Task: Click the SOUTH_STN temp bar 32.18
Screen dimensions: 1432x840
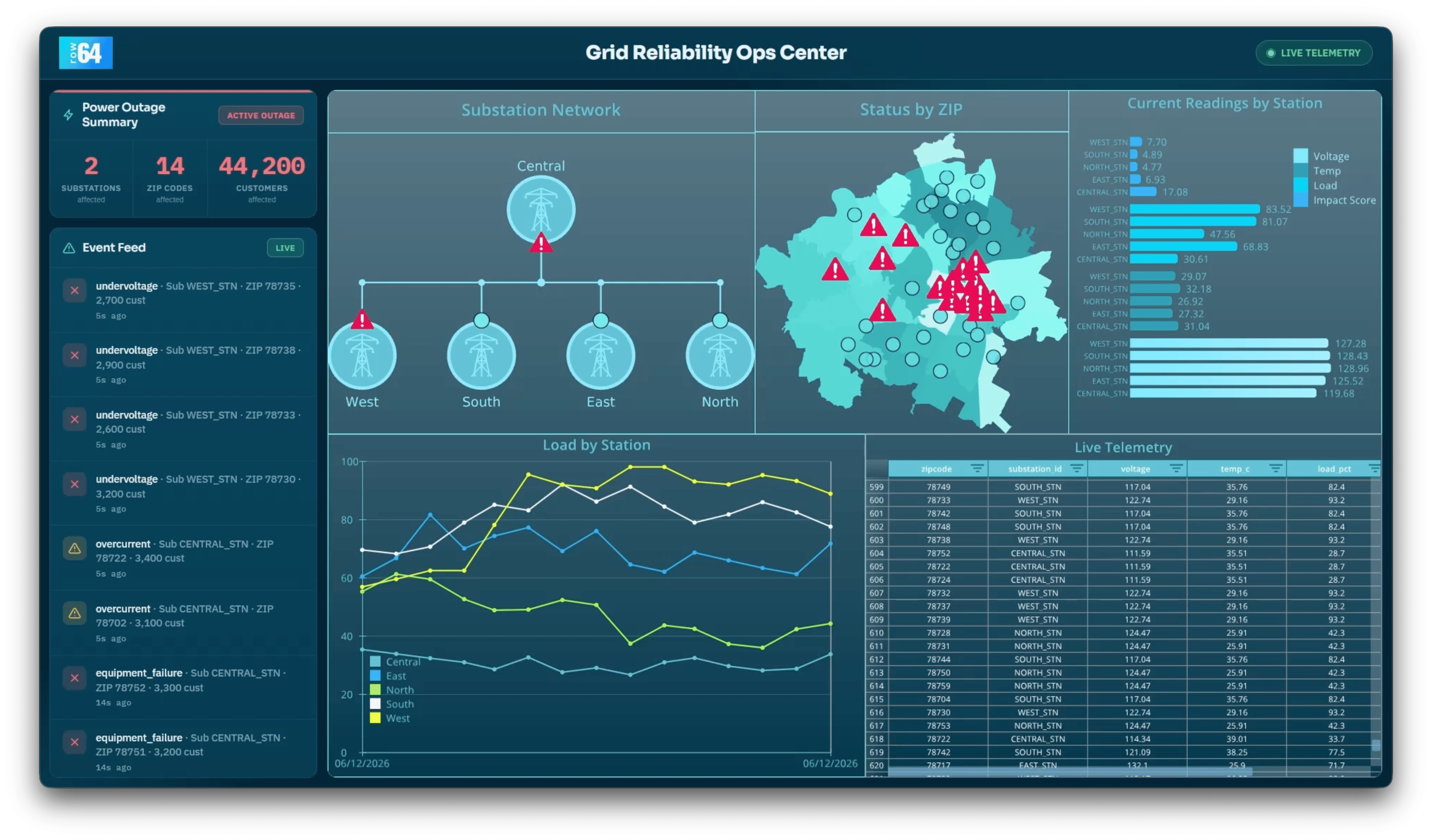Action: [1155, 289]
